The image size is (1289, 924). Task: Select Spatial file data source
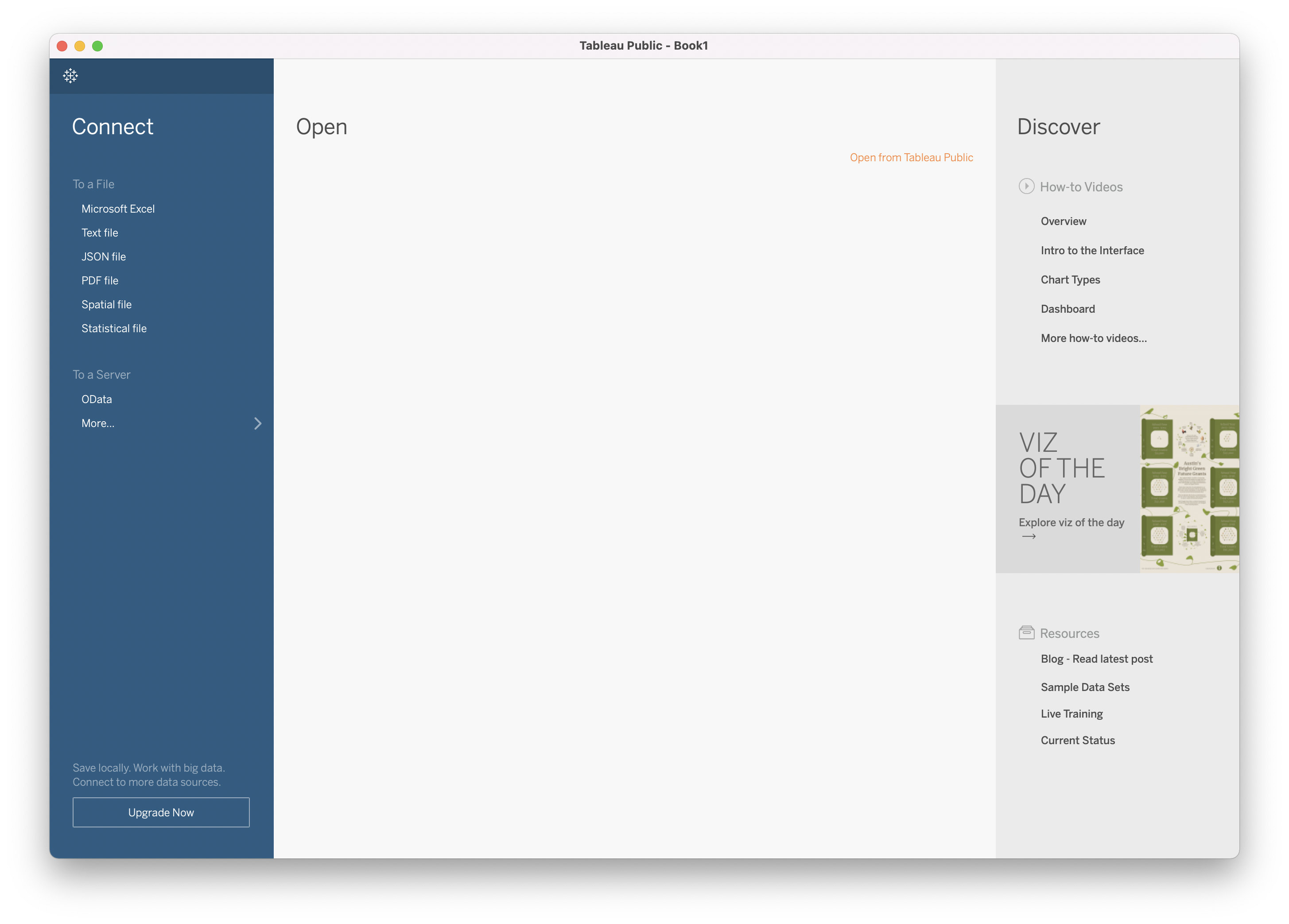coord(106,304)
